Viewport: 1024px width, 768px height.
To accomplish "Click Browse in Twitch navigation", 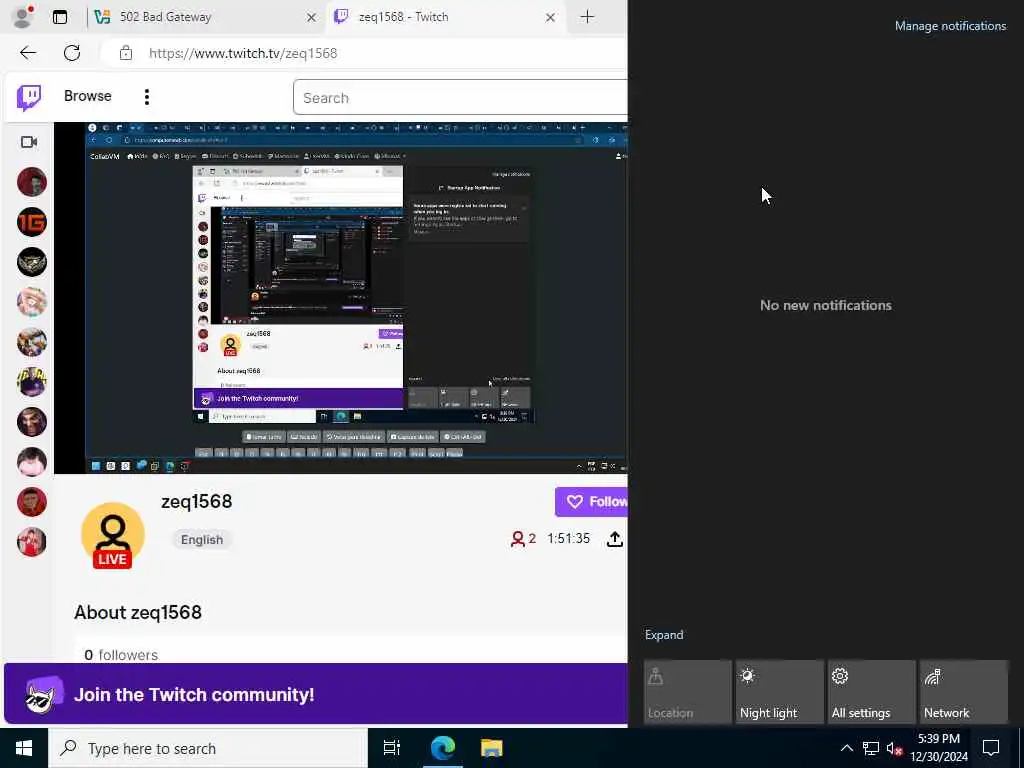I will pos(88,96).
